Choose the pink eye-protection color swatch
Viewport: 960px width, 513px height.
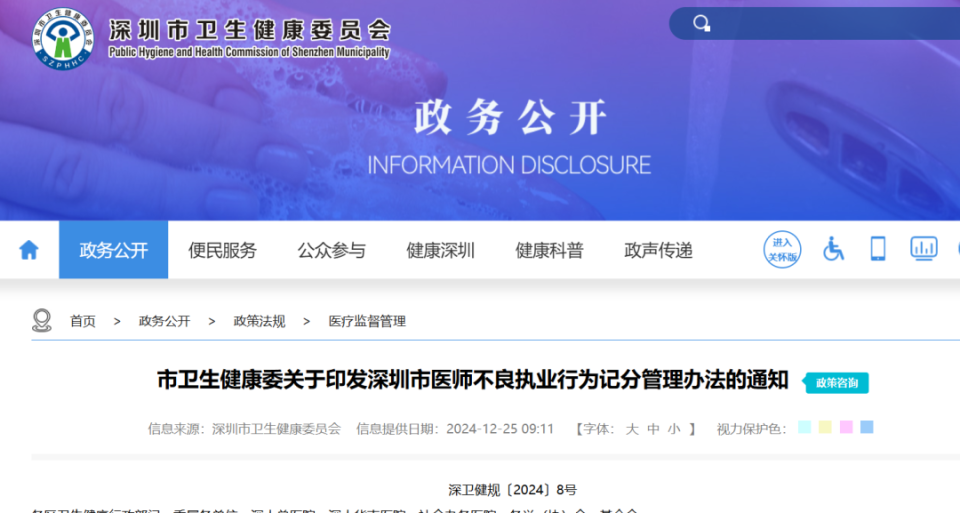click(846, 427)
